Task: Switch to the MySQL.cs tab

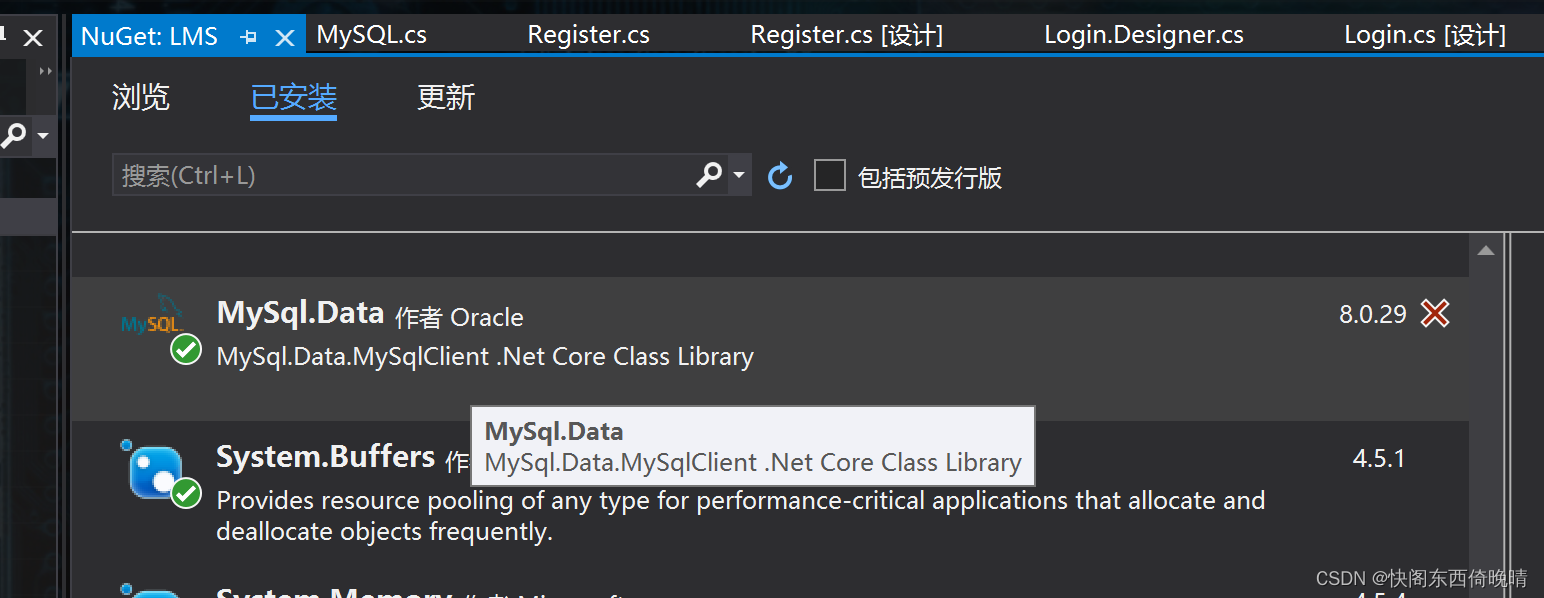Action: [x=371, y=33]
